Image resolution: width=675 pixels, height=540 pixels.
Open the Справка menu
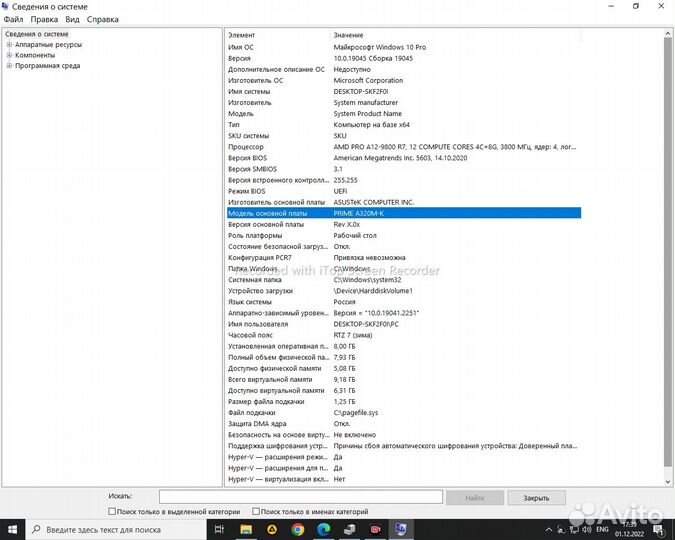[x=102, y=19]
